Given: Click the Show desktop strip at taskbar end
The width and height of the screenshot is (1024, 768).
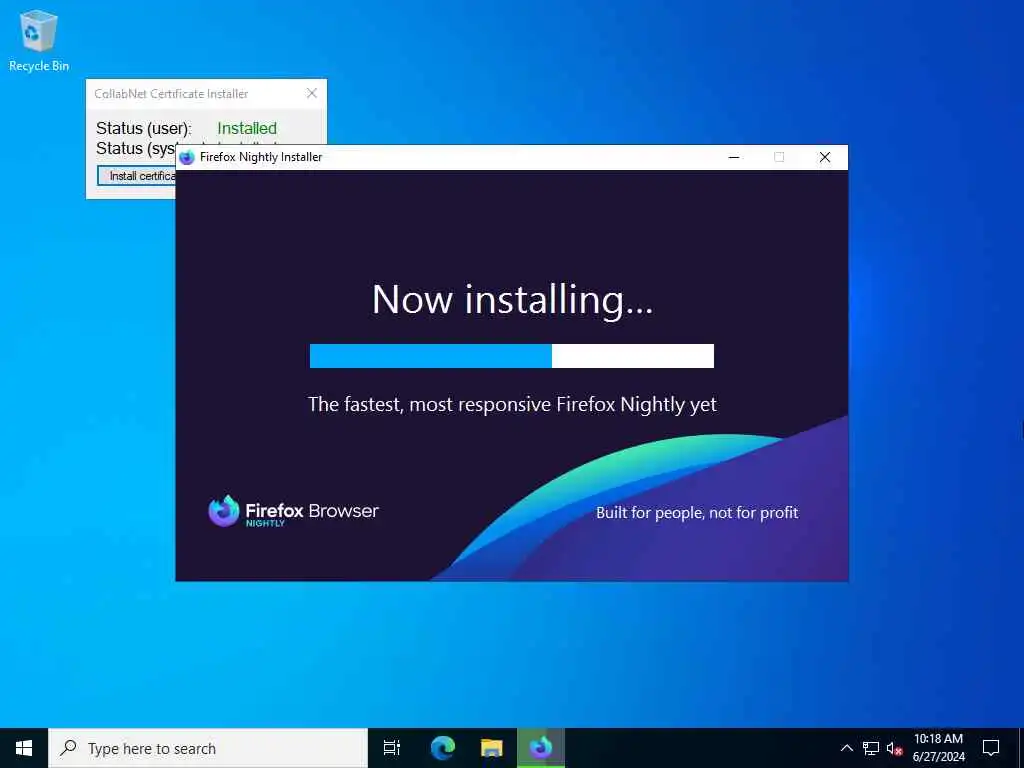Looking at the screenshot, I should coord(1021,748).
